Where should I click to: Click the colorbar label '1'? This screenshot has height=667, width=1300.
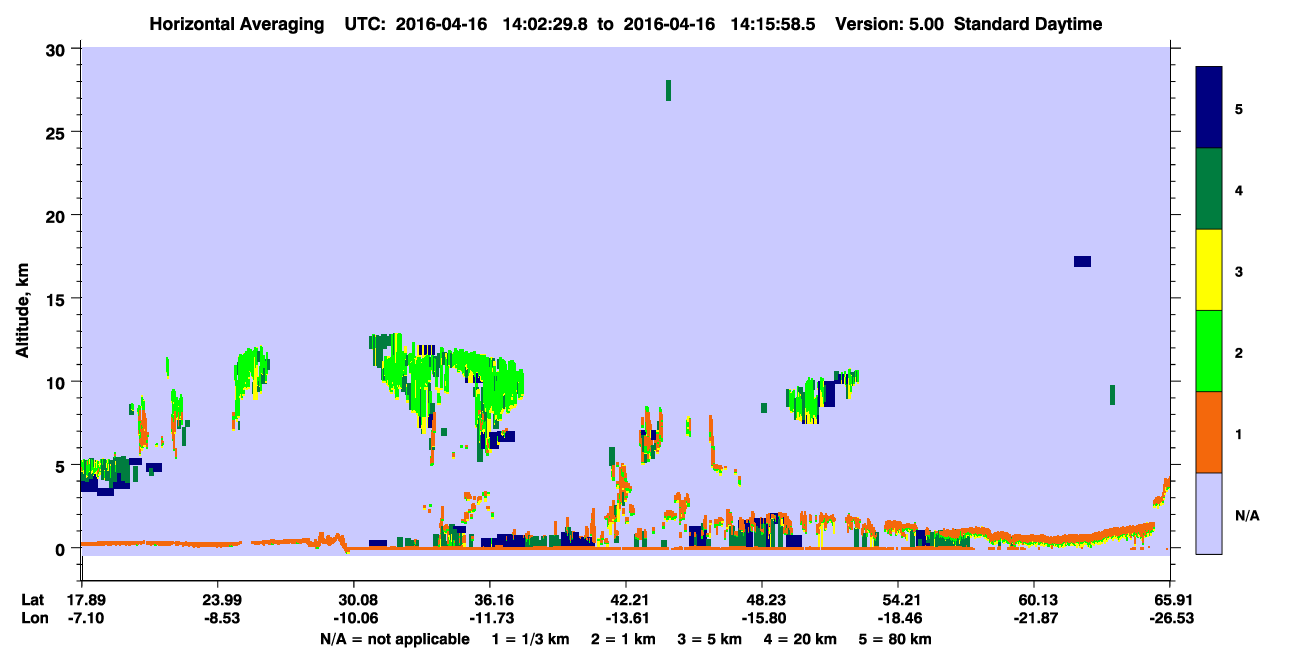[1239, 433]
